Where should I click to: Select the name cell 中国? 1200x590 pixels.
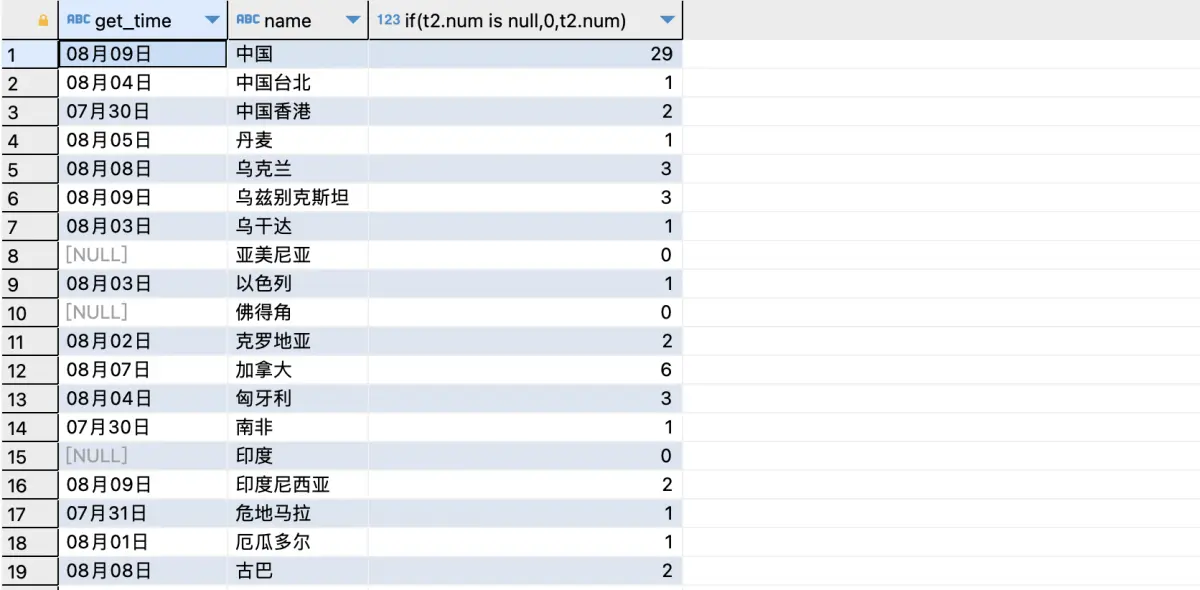point(298,54)
